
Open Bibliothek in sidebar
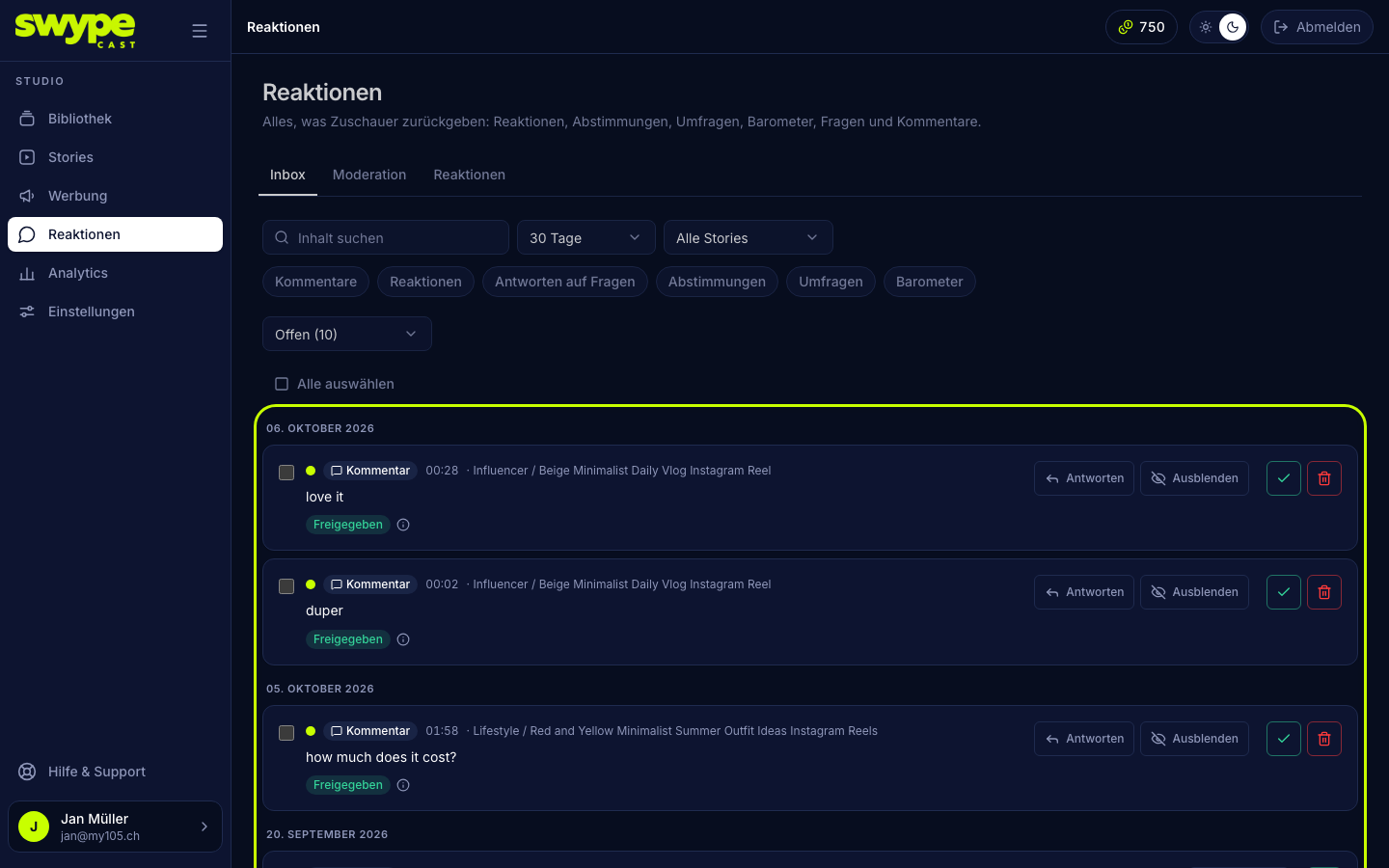click(115, 119)
